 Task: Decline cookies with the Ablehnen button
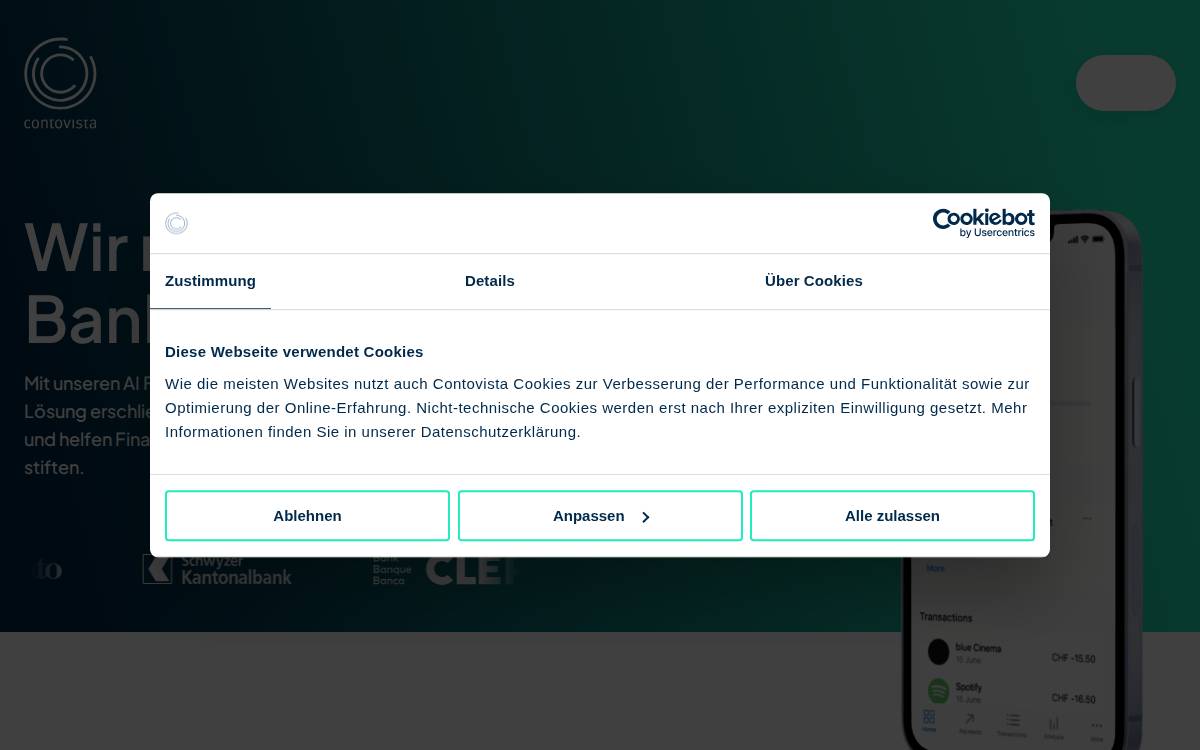307,516
